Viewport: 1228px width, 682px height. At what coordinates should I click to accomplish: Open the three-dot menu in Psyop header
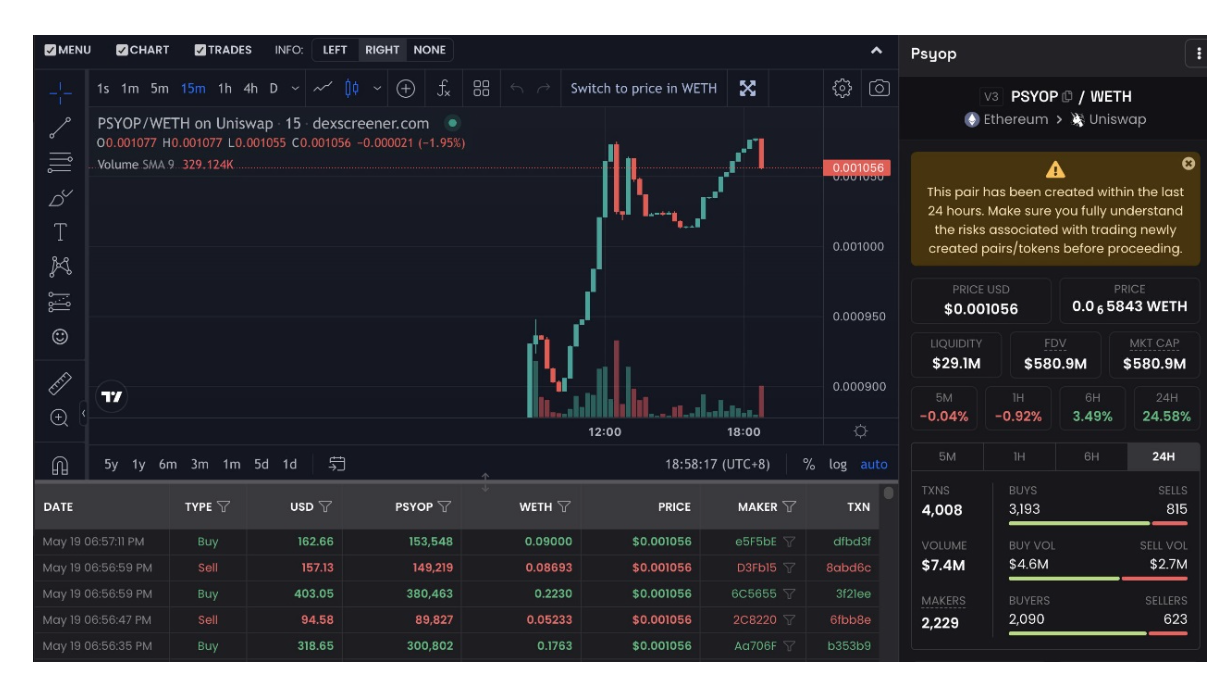pos(1197,54)
